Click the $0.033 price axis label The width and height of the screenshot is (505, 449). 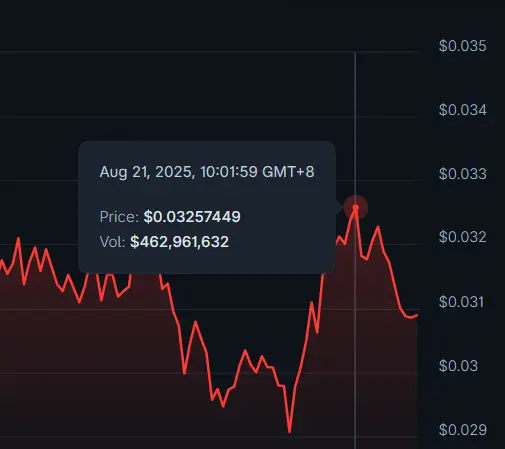462,174
